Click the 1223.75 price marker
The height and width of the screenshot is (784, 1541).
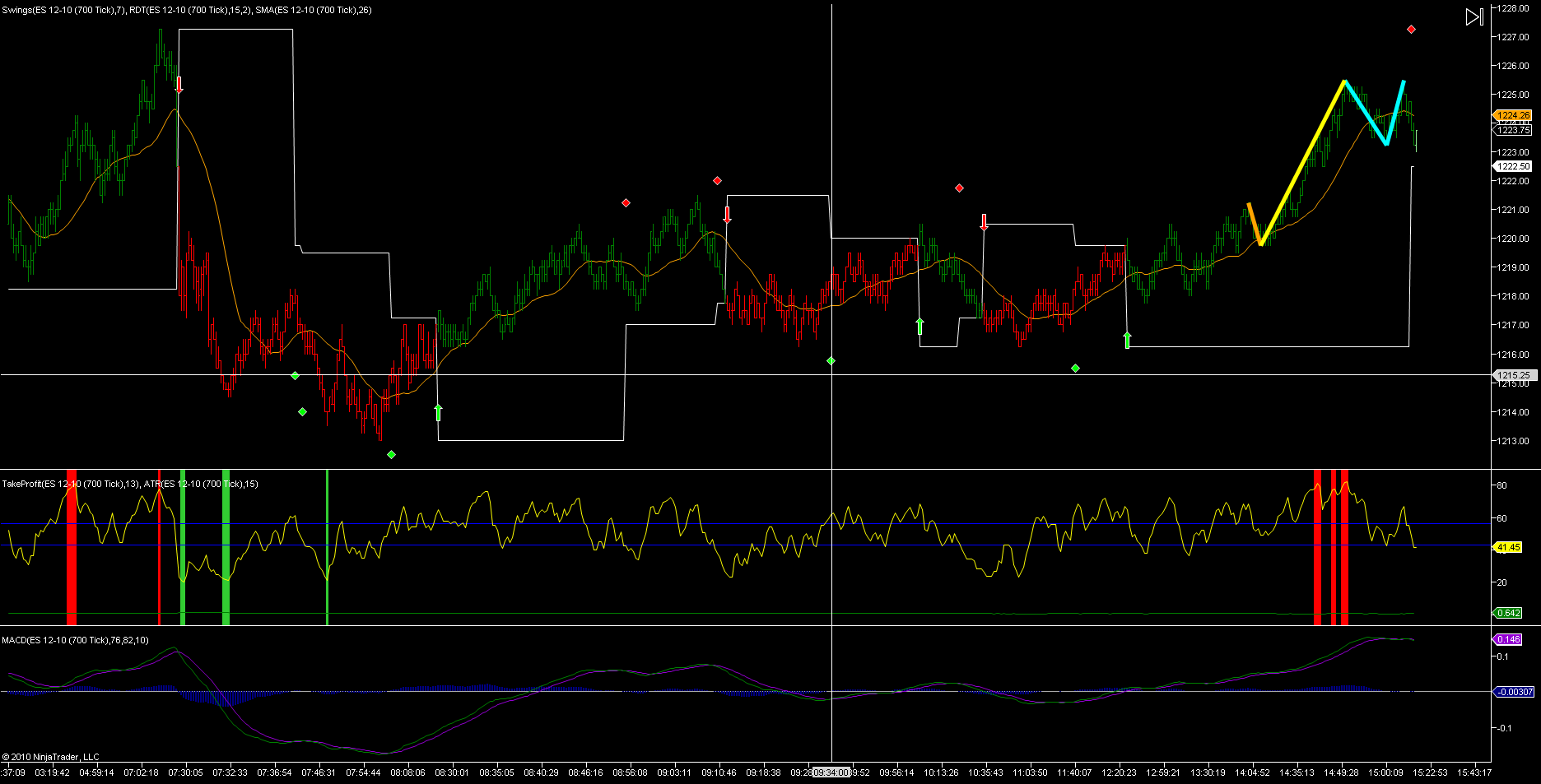pos(1513,130)
